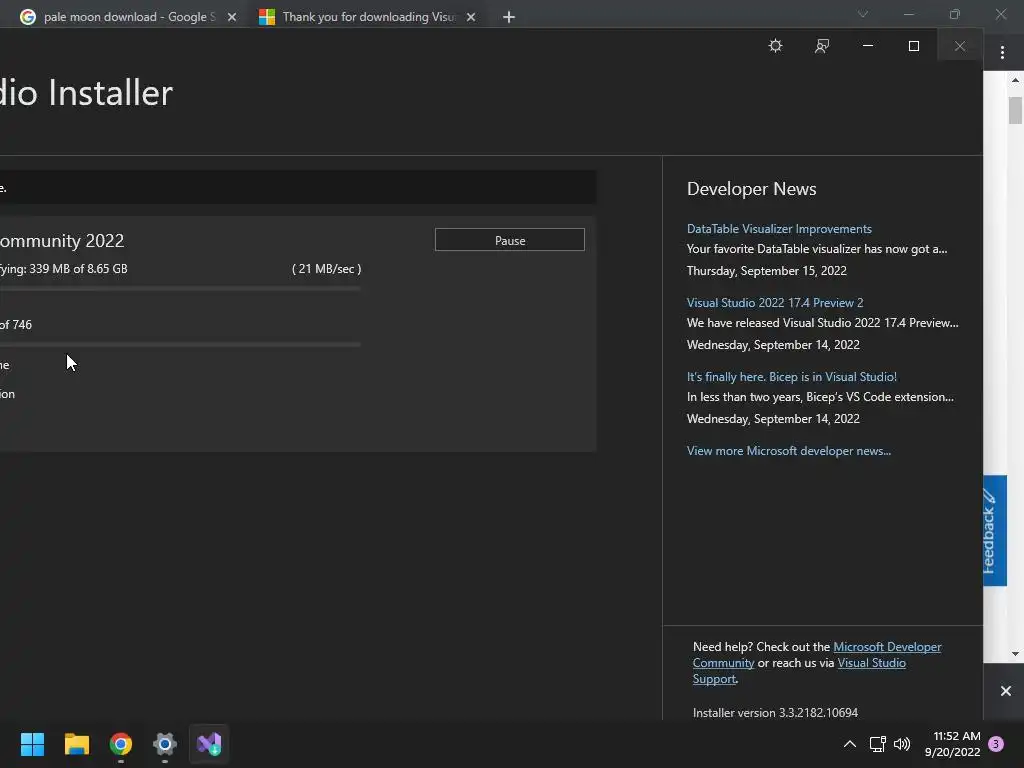Click the 'Thursday, September 15, 2022' date

point(766,270)
